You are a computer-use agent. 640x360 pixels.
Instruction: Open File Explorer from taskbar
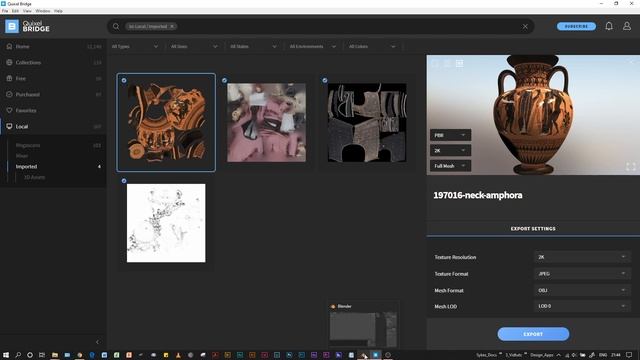tap(55, 355)
